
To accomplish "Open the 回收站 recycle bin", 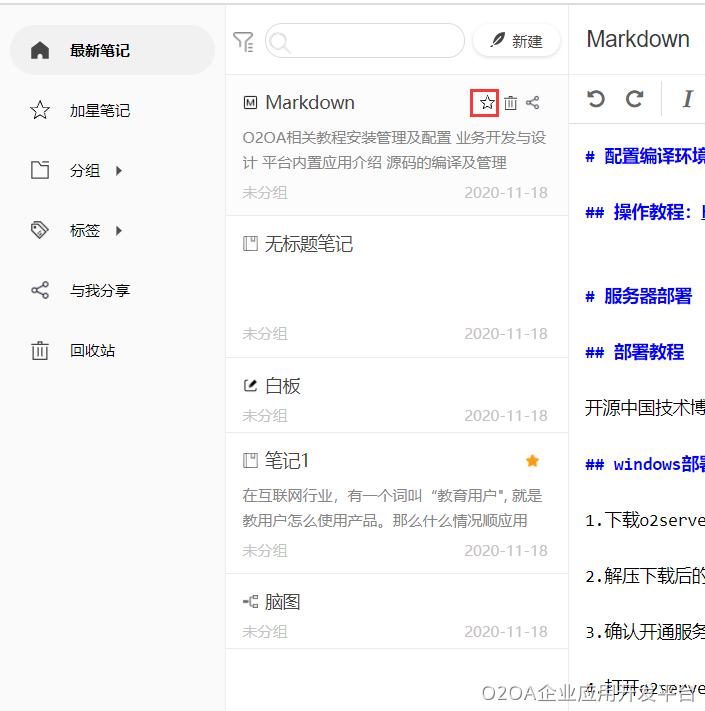I will coord(92,351).
